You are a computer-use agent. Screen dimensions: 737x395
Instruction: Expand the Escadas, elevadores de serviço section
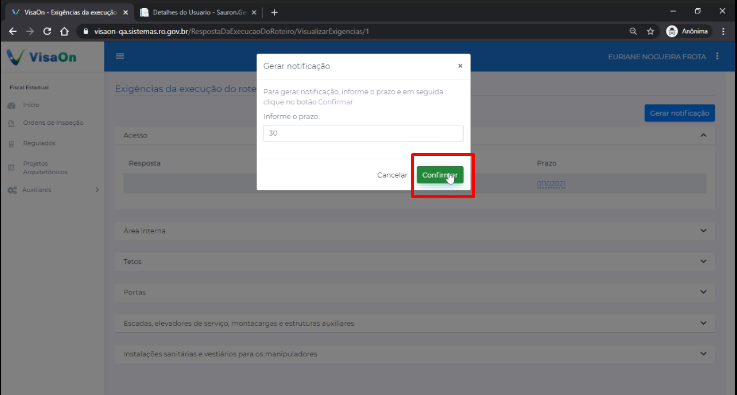[x=415, y=323]
